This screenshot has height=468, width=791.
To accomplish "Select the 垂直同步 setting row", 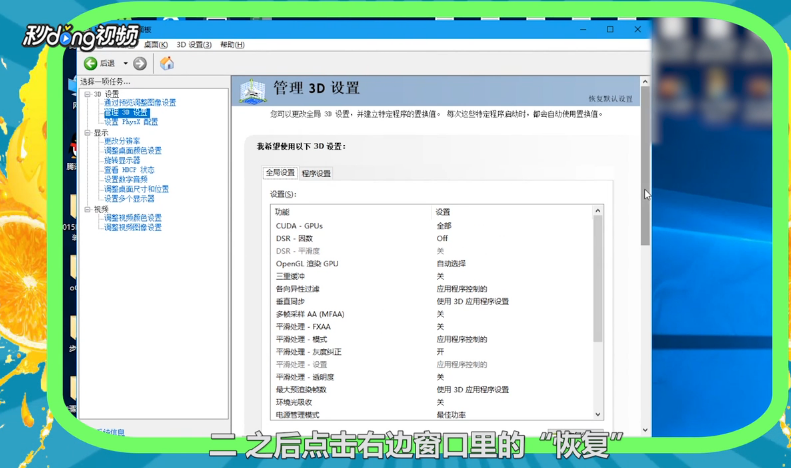I will click(433, 302).
